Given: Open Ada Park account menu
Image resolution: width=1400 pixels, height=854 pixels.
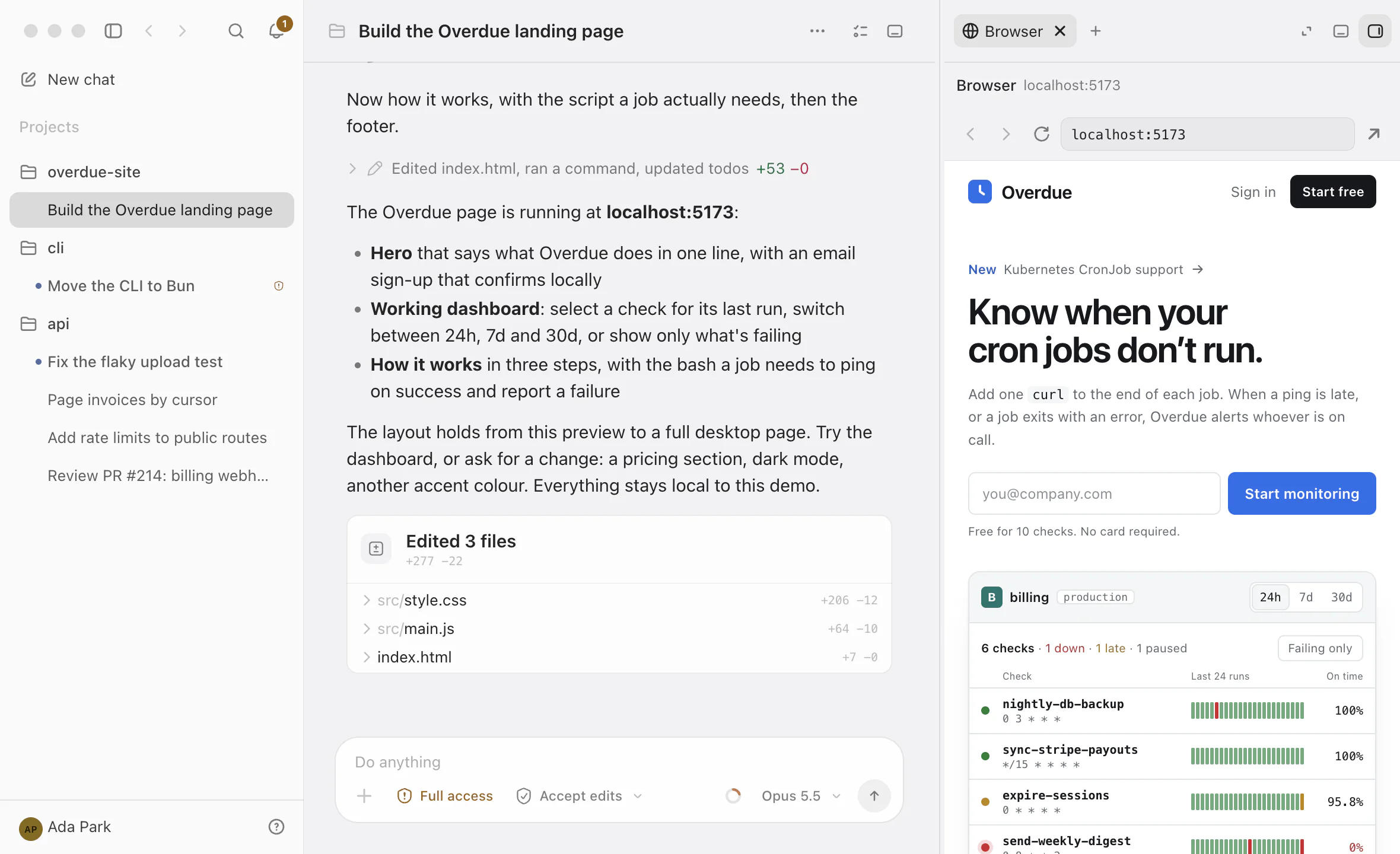Looking at the screenshot, I should (x=65, y=827).
